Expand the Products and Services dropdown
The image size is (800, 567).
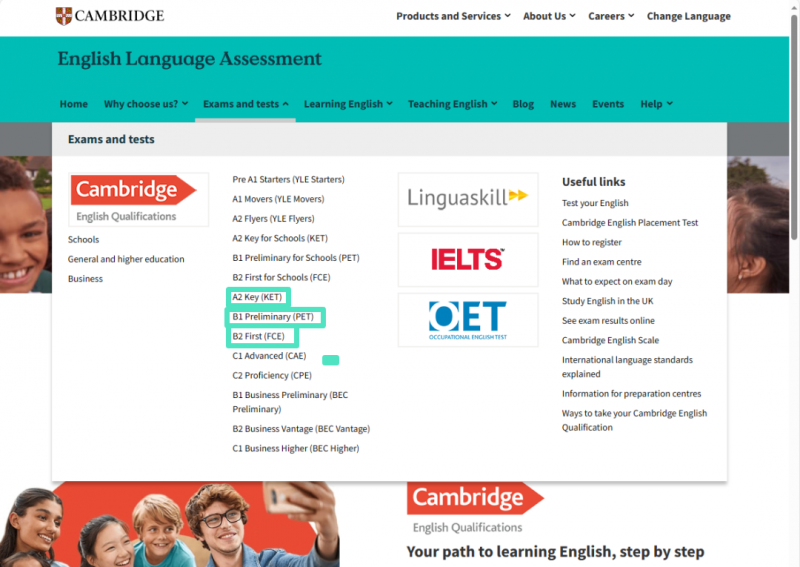coord(453,16)
